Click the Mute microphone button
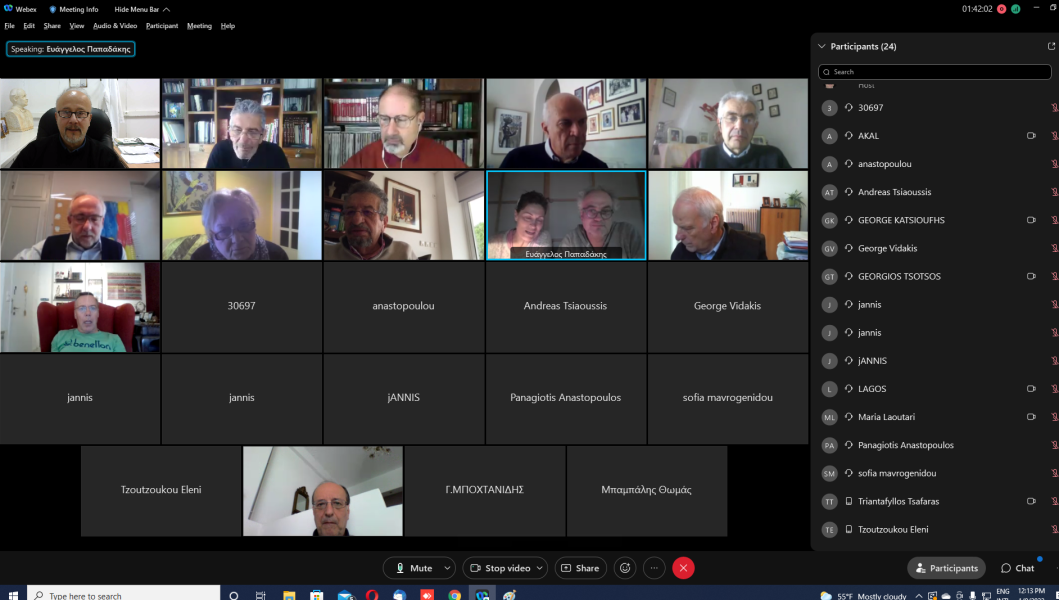 tap(412, 568)
